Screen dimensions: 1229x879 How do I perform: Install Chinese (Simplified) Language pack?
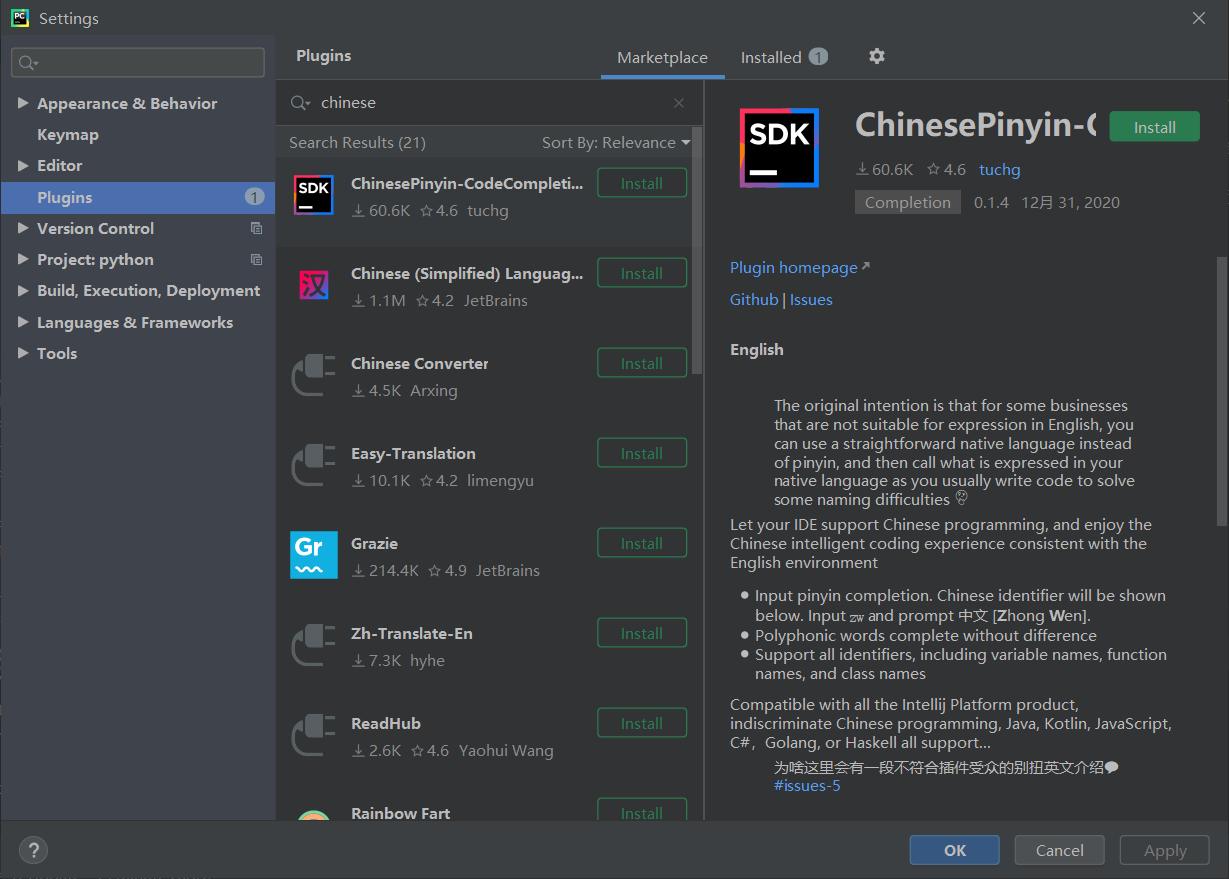pyautogui.click(x=642, y=273)
